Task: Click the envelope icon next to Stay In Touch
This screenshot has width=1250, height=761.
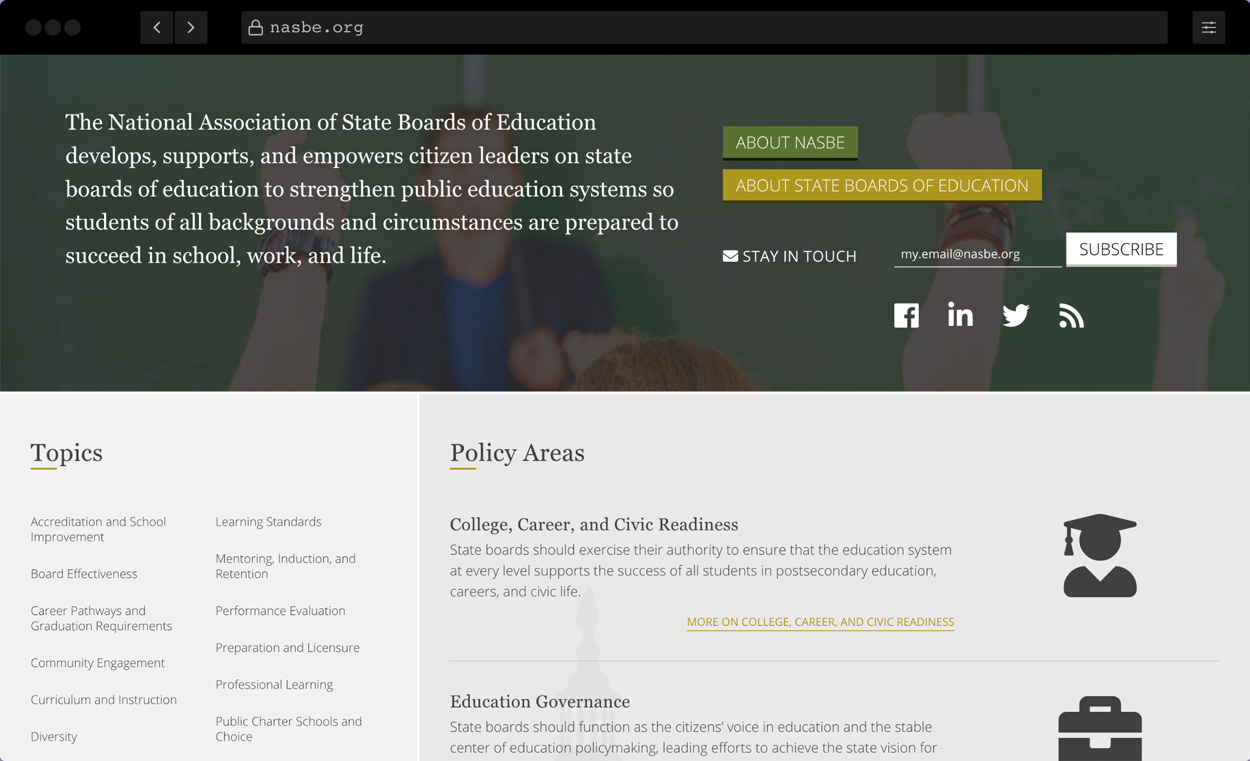Action: 730,255
